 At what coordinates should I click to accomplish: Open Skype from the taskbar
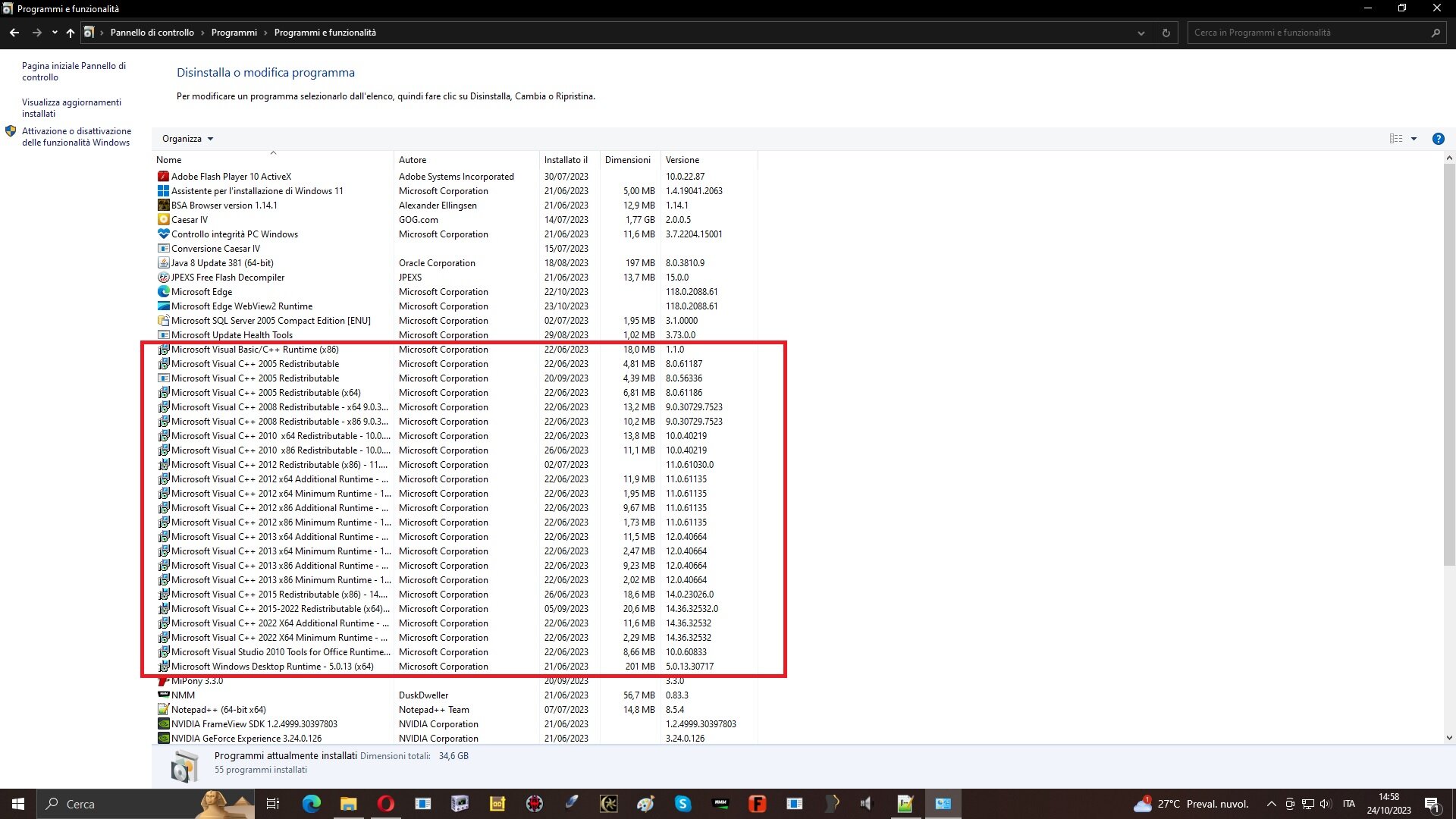[x=682, y=803]
